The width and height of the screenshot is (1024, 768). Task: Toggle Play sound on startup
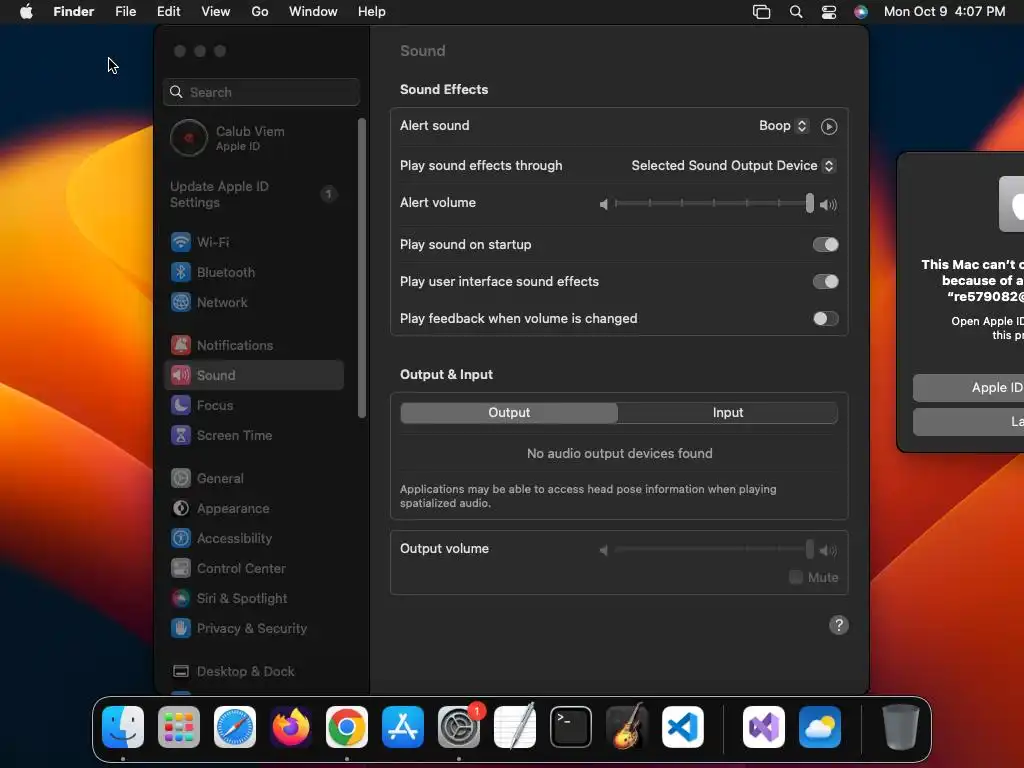tap(825, 245)
